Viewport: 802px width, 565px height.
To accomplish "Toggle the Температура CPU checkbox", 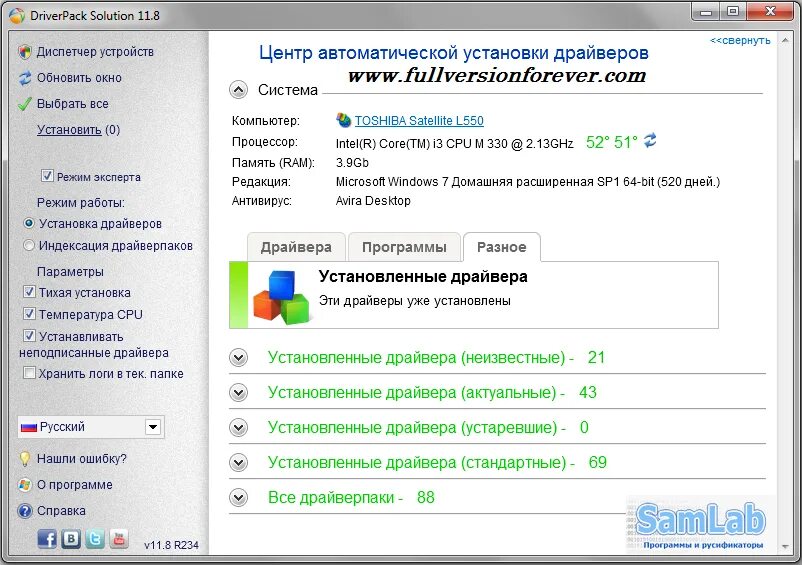I will [x=29, y=314].
